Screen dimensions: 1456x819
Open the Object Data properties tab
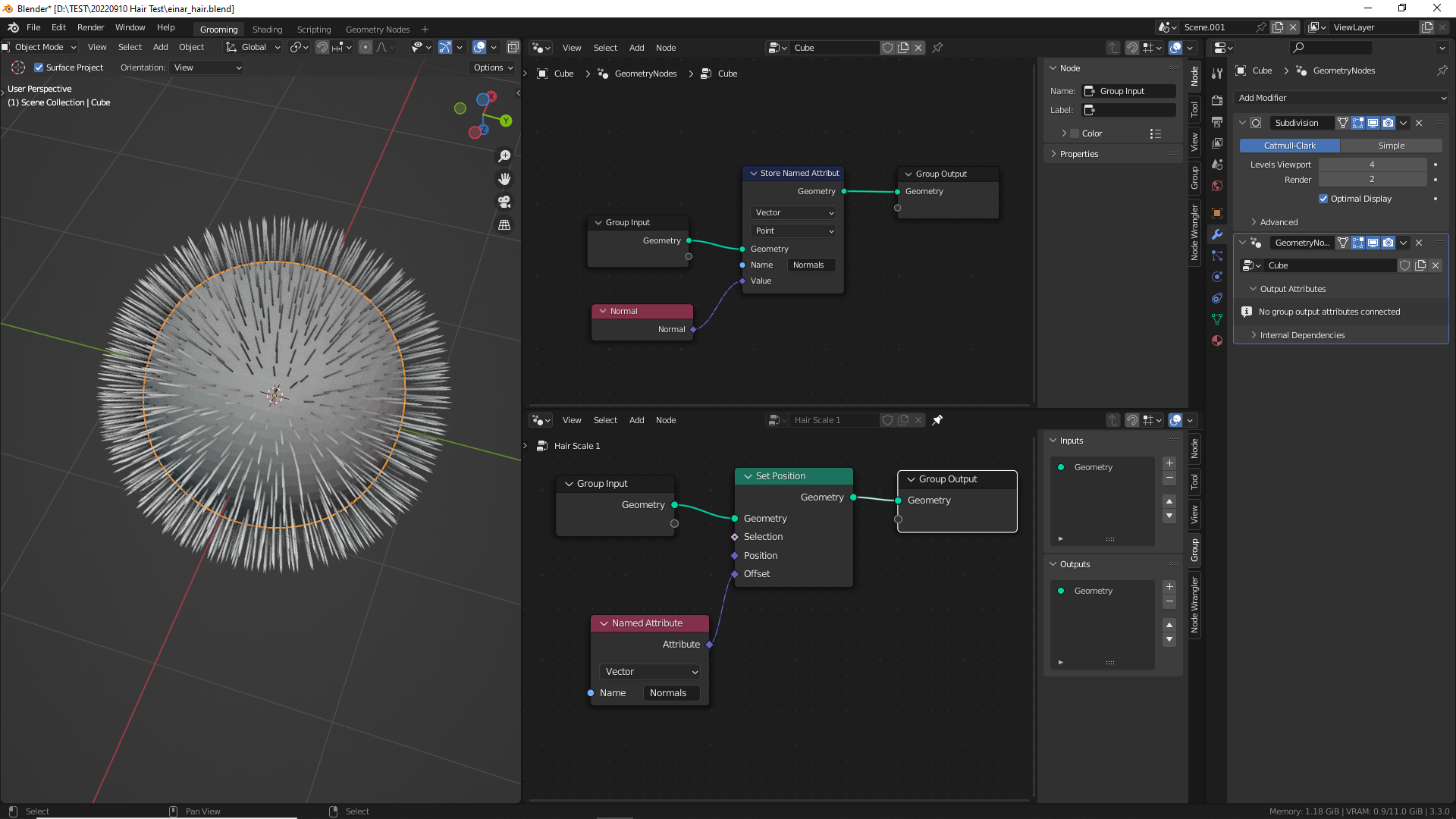coord(1217,319)
